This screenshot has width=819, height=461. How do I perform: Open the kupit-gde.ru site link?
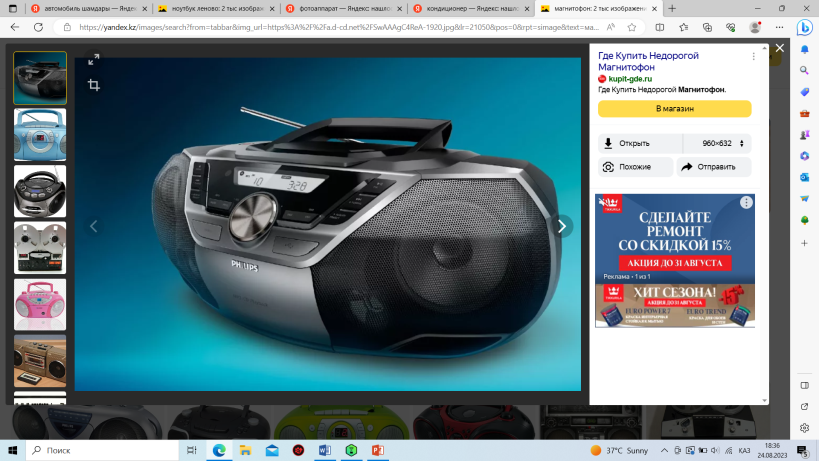(x=630, y=79)
